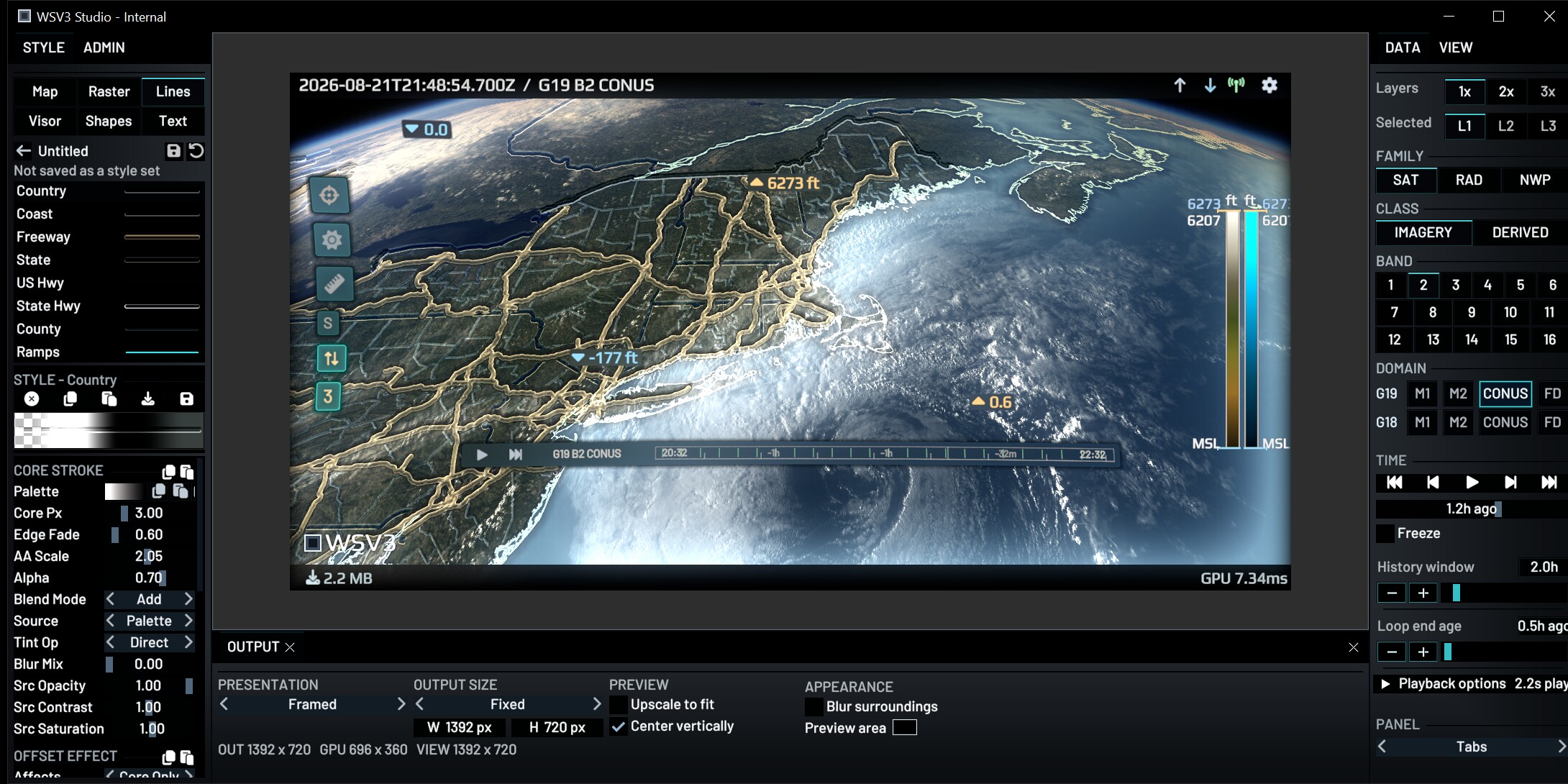The width and height of the screenshot is (1568, 784).
Task: Click the undo revert icon beside Untitled
Action: coord(196,151)
